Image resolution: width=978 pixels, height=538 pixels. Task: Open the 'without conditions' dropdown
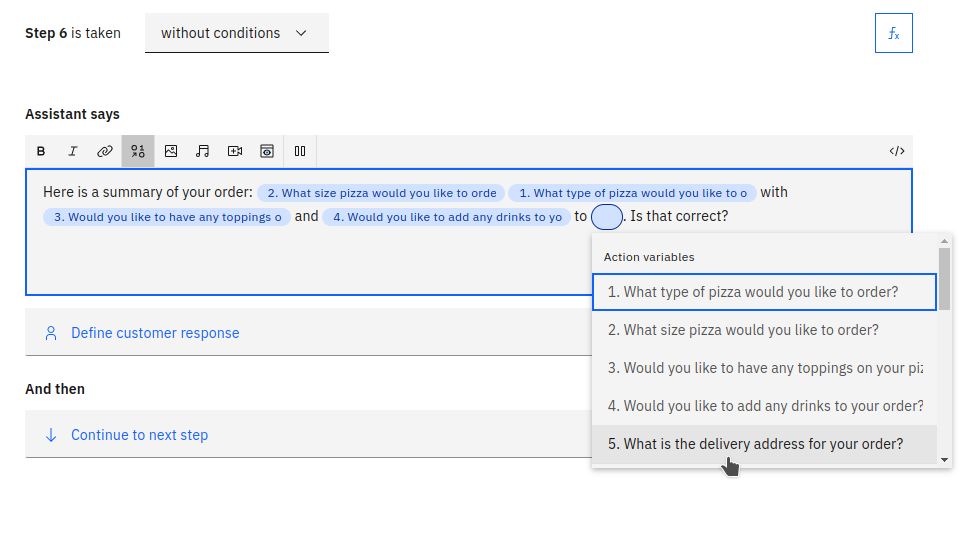pyautogui.click(x=236, y=33)
